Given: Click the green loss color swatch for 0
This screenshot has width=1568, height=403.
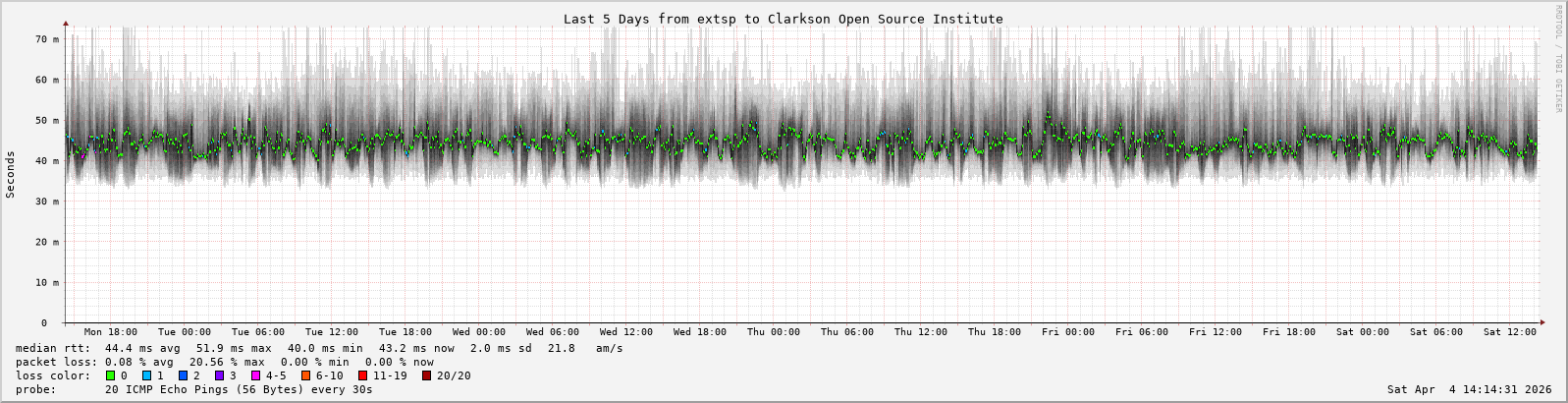Looking at the screenshot, I should point(110,375).
